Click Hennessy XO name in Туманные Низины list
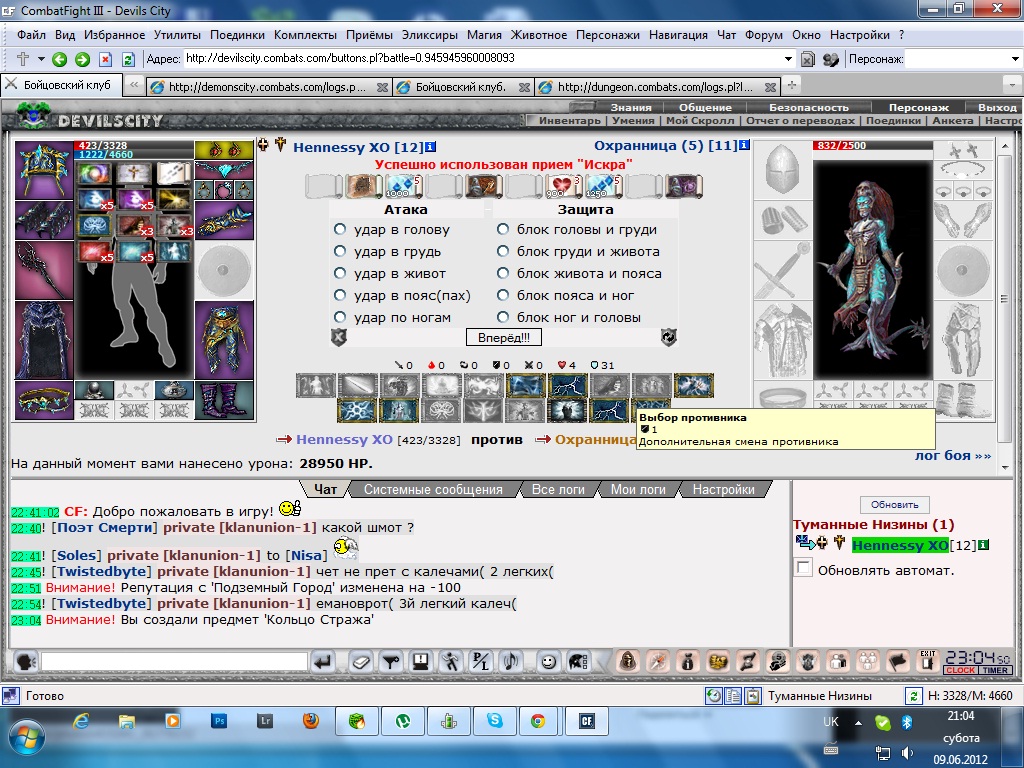 click(899, 545)
